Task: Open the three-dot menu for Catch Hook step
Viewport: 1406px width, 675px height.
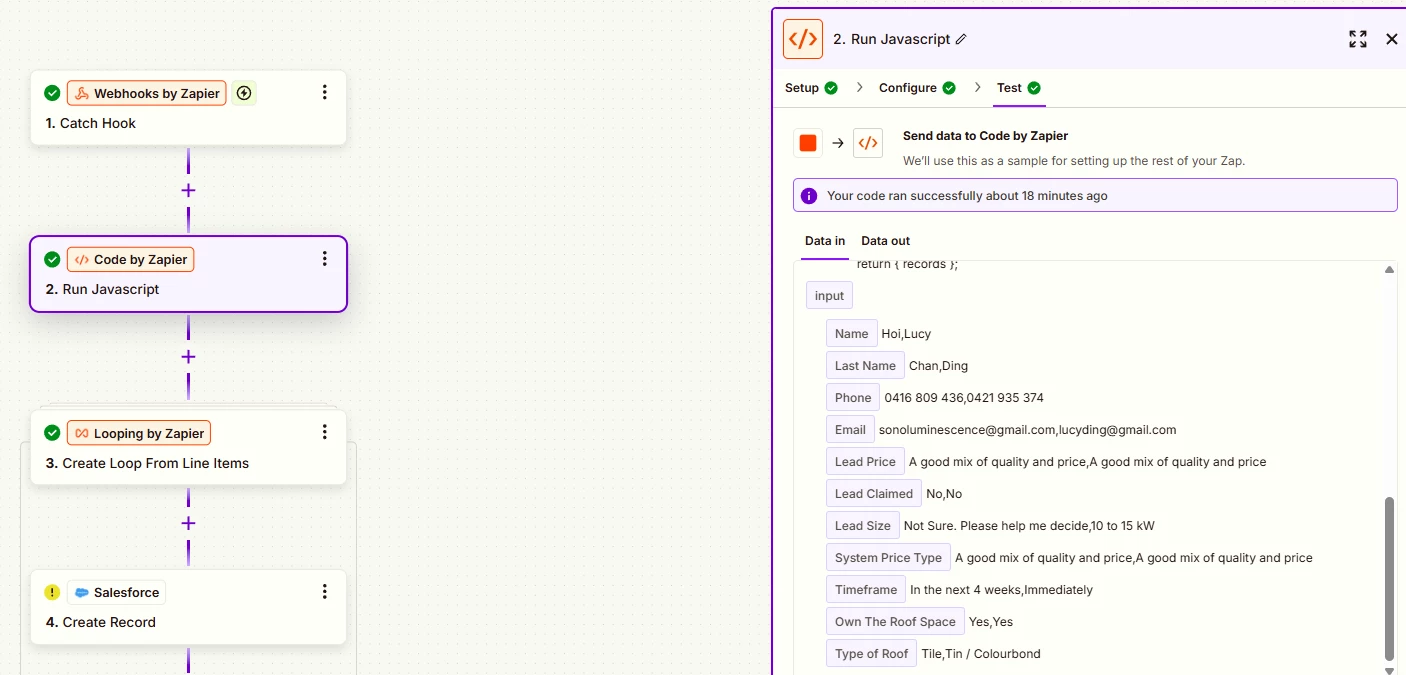Action: point(324,92)
